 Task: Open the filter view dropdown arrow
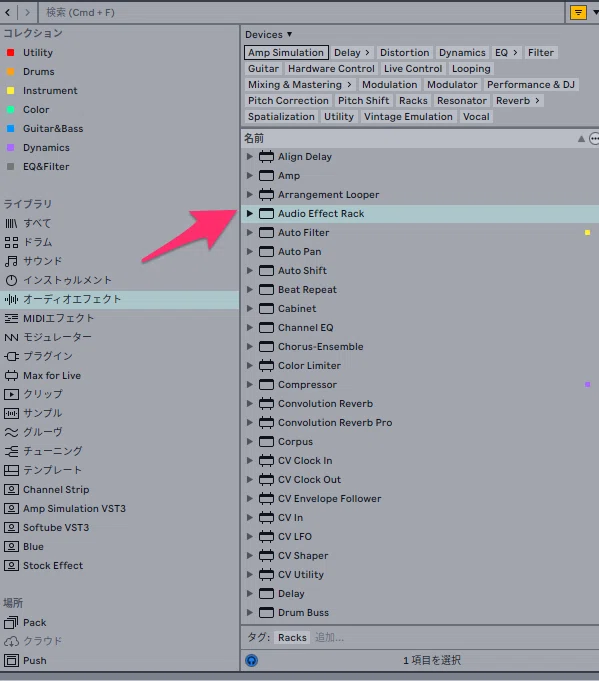tap(595, 13)
